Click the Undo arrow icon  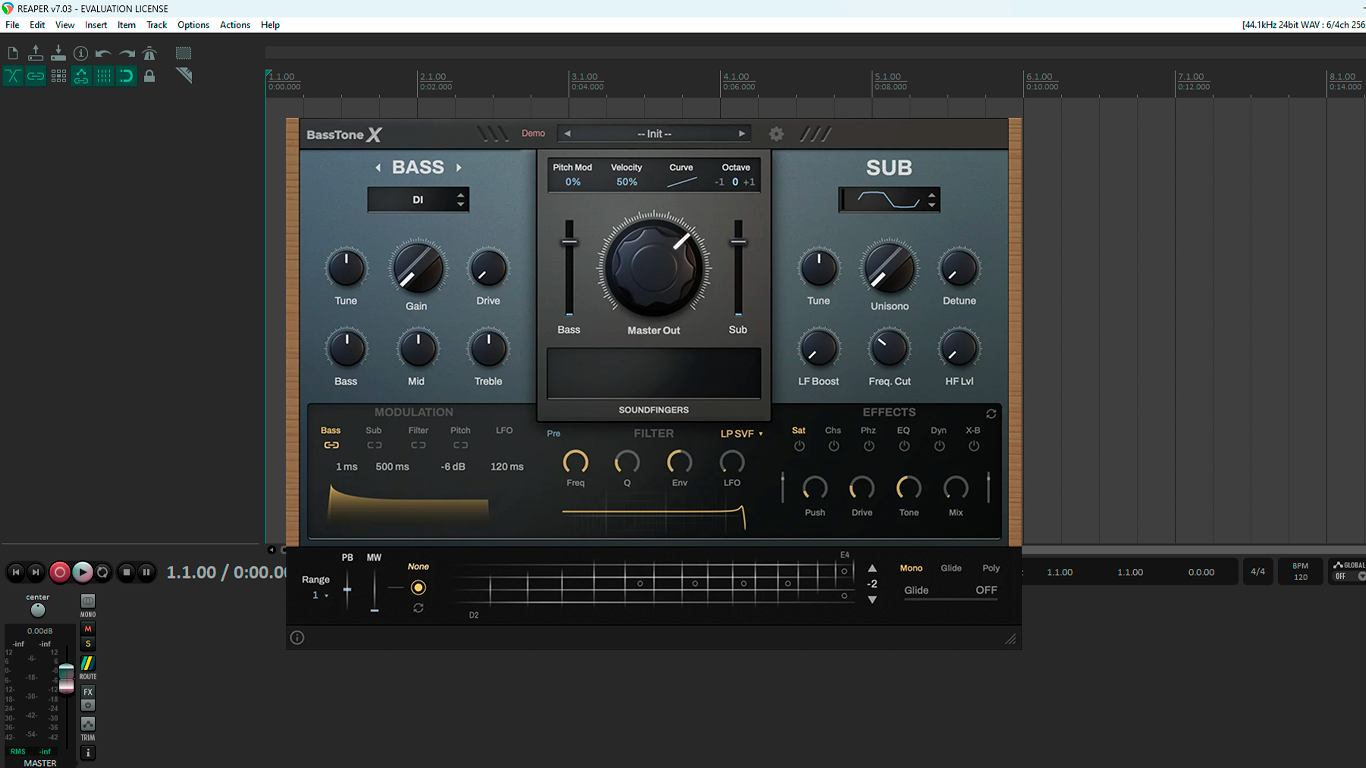(x=104, y=53)
